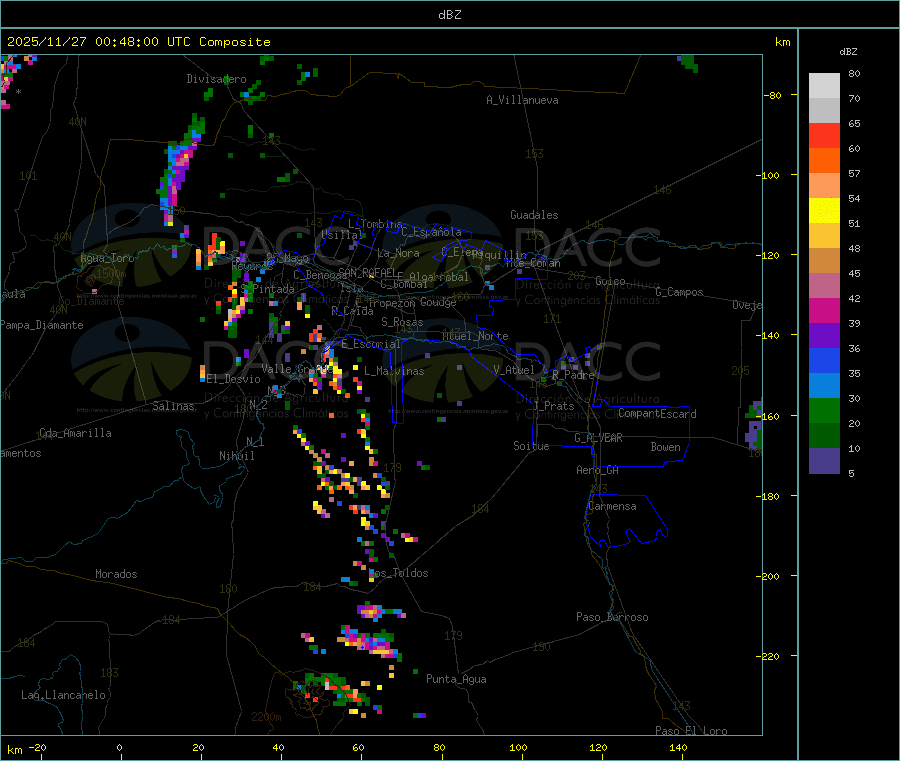Click the timestamp 2025/11/27 00:48:00 UTC Composite
The image size is (900, 761).
(x=138, y=42)
